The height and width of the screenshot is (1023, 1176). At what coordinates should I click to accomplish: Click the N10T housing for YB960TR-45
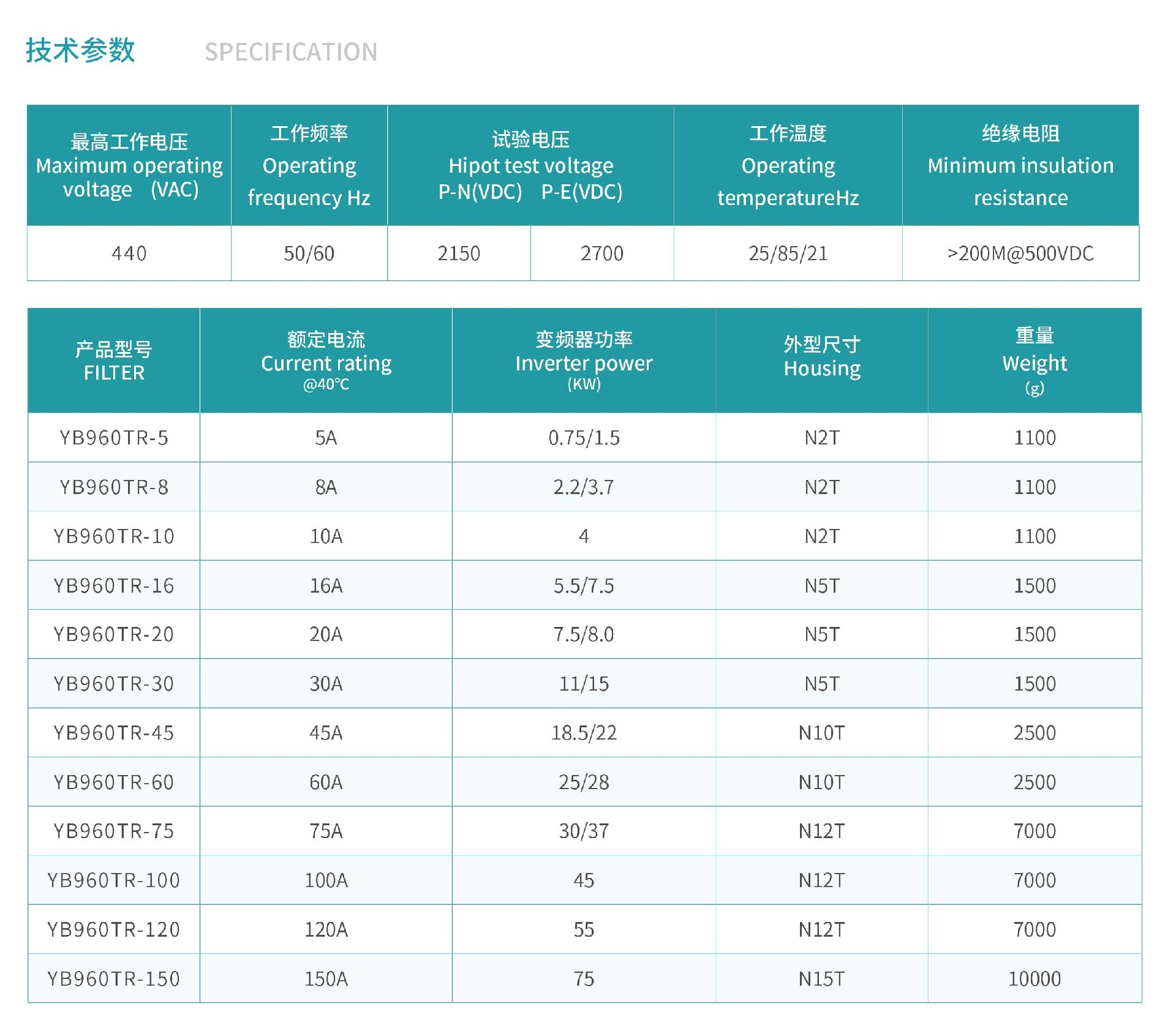pyautogui.click(x=822, y=733)
